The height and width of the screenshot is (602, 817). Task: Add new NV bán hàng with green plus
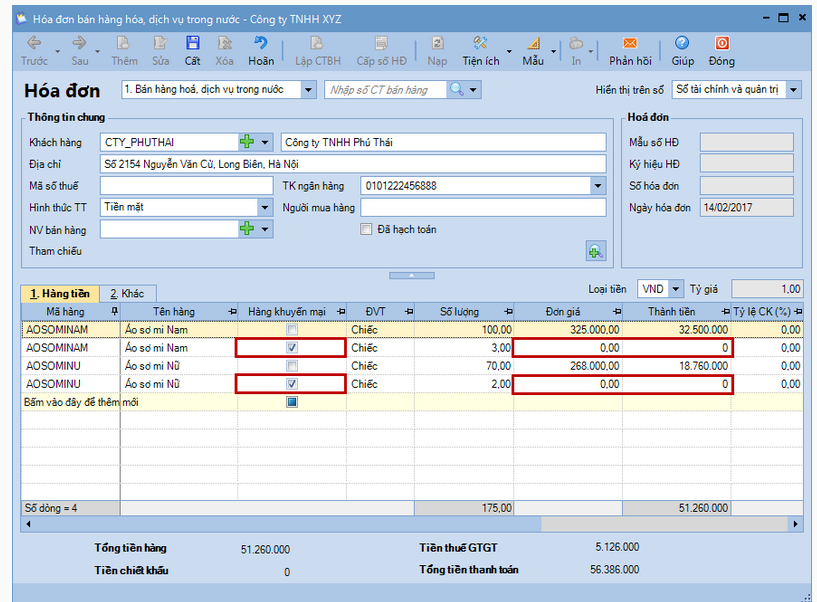pos(246,229)
